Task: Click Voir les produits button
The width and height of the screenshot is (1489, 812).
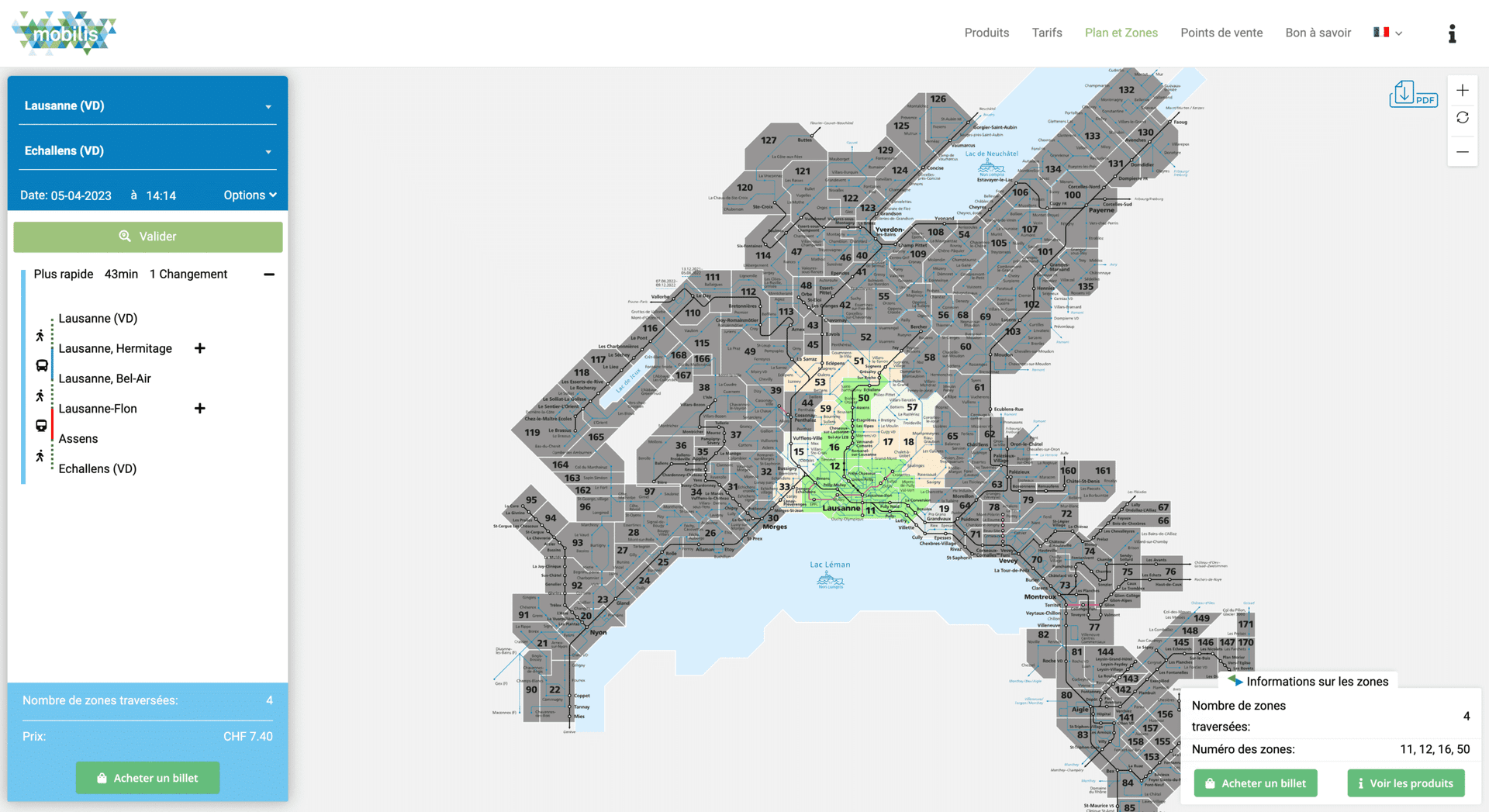Action: pyautogui.click(x=1405, y=783)
